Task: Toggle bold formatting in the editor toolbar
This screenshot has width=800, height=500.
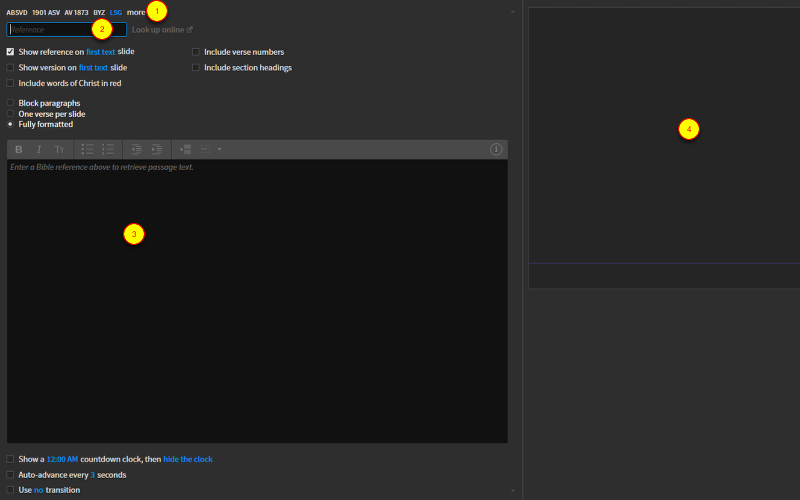Action: 19,149
